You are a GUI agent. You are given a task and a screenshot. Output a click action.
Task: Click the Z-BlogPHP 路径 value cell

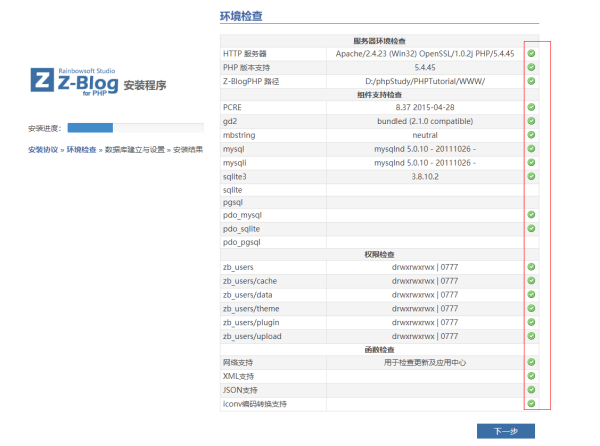(424, 81)
